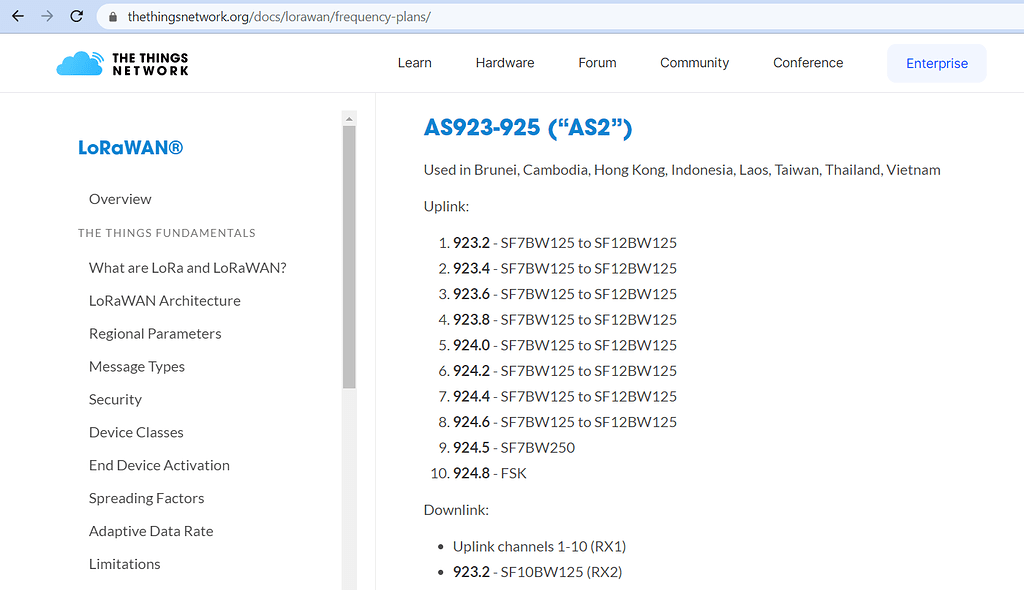Select LoRaWAN Architecture in the sidebar
Viewport: 1024px width, 590px height.
click(x=164, y=300)
